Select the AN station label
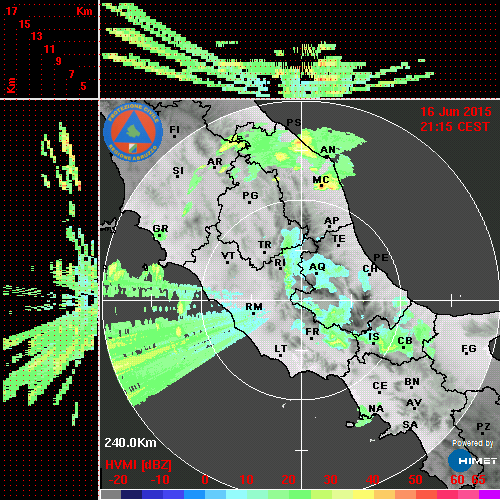The image size is (500, 500). click(328, 150)
